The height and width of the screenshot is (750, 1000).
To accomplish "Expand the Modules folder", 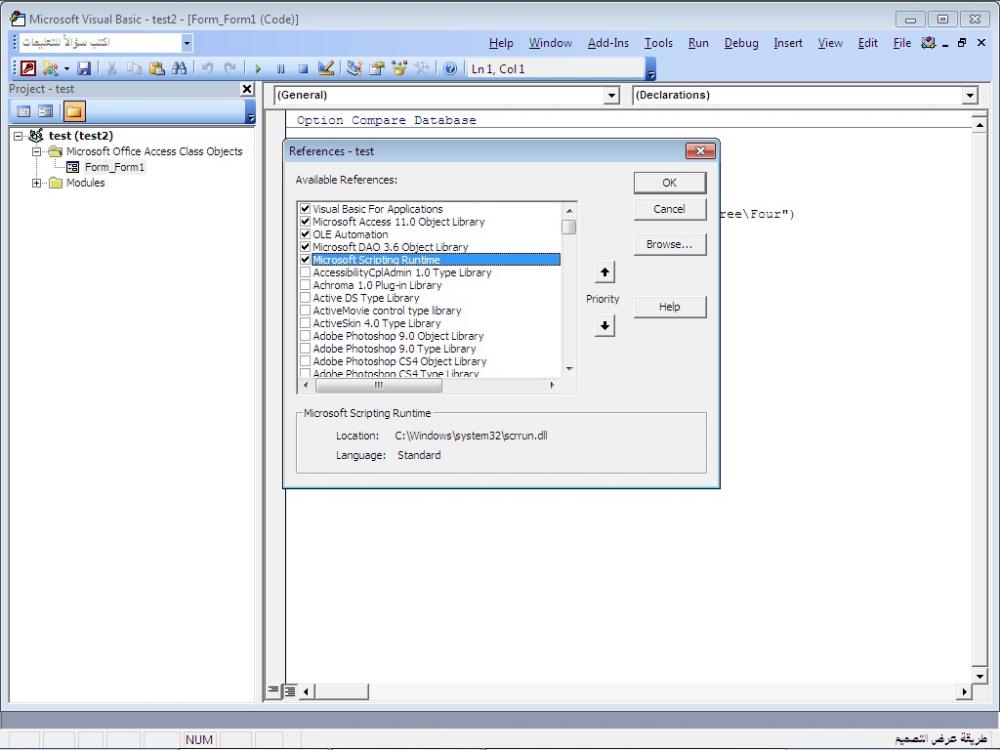I will tap(36, 183).
